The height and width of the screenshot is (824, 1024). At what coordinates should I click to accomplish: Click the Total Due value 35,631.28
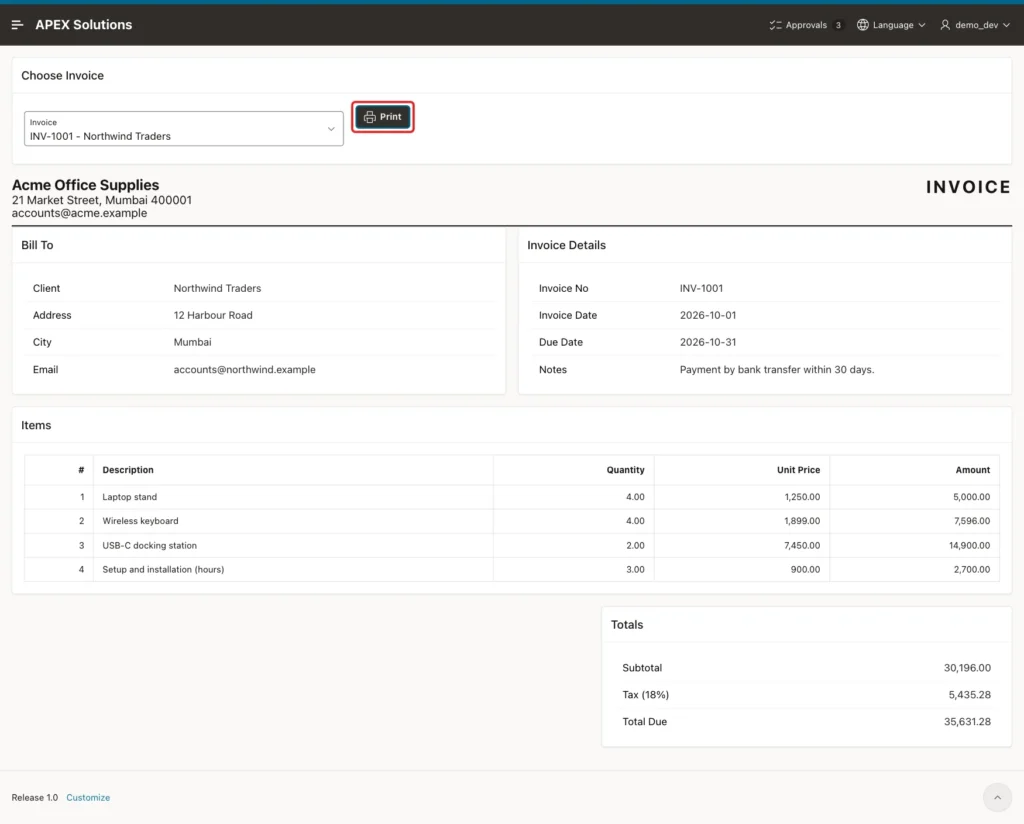point(967,721)
